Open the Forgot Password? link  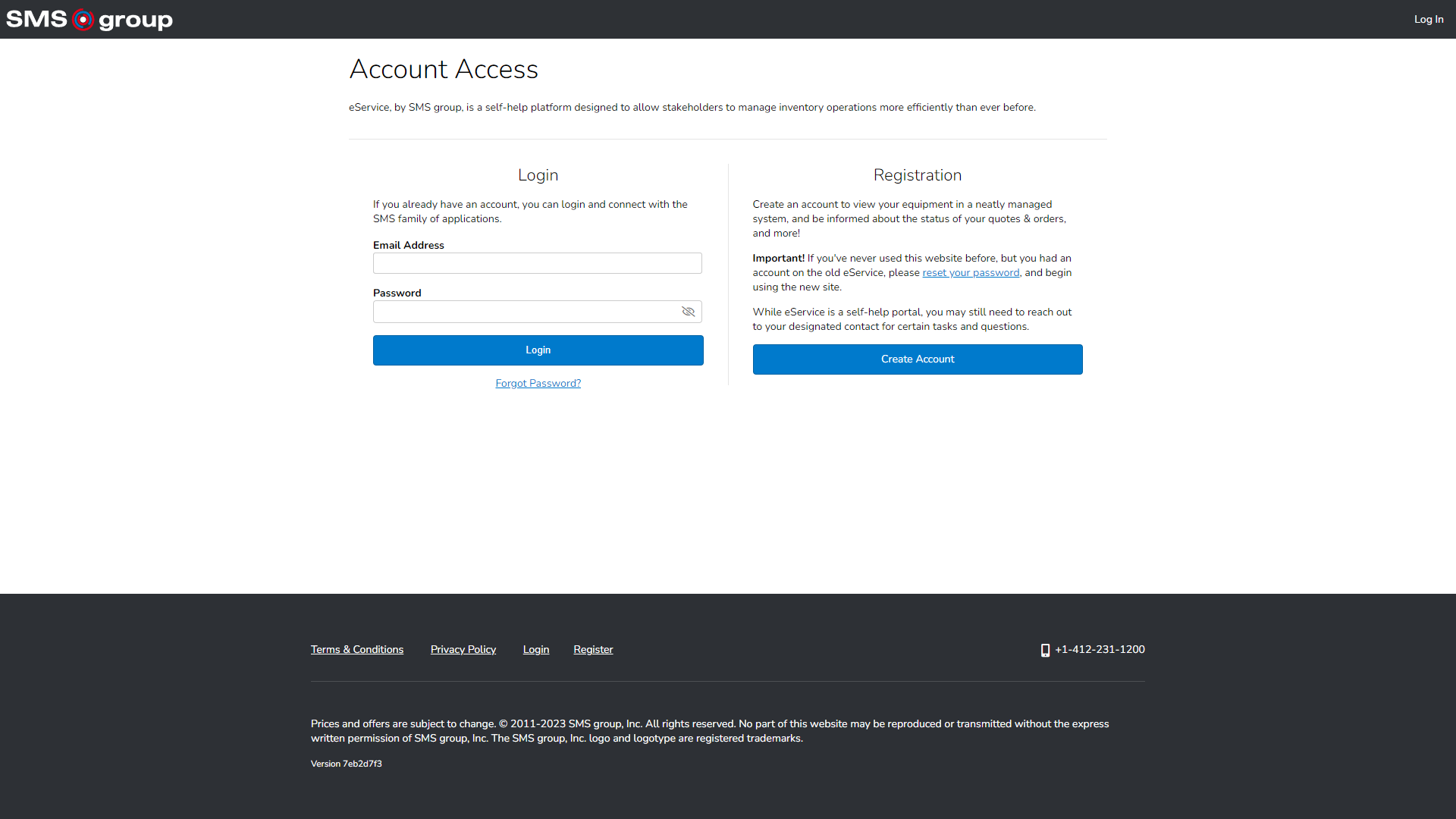coord(538,384)
